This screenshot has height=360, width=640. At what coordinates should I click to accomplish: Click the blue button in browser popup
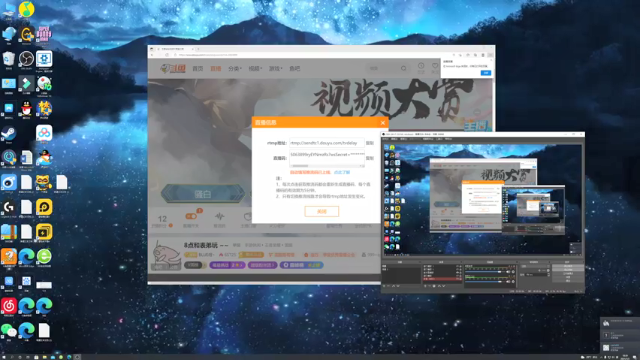click(486, 73)
